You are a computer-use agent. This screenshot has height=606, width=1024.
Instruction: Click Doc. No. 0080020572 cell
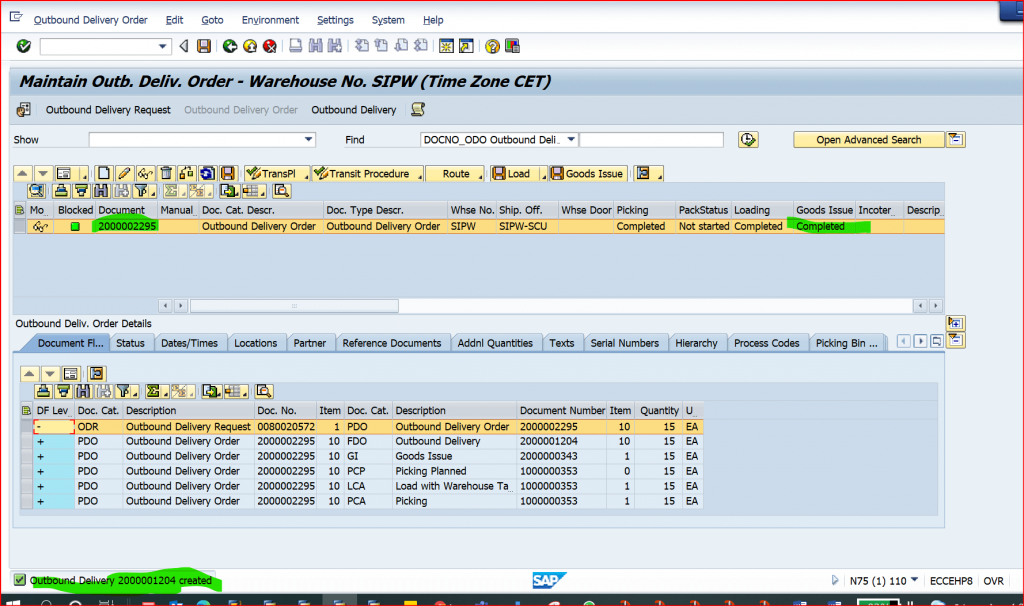click(286, 427)
